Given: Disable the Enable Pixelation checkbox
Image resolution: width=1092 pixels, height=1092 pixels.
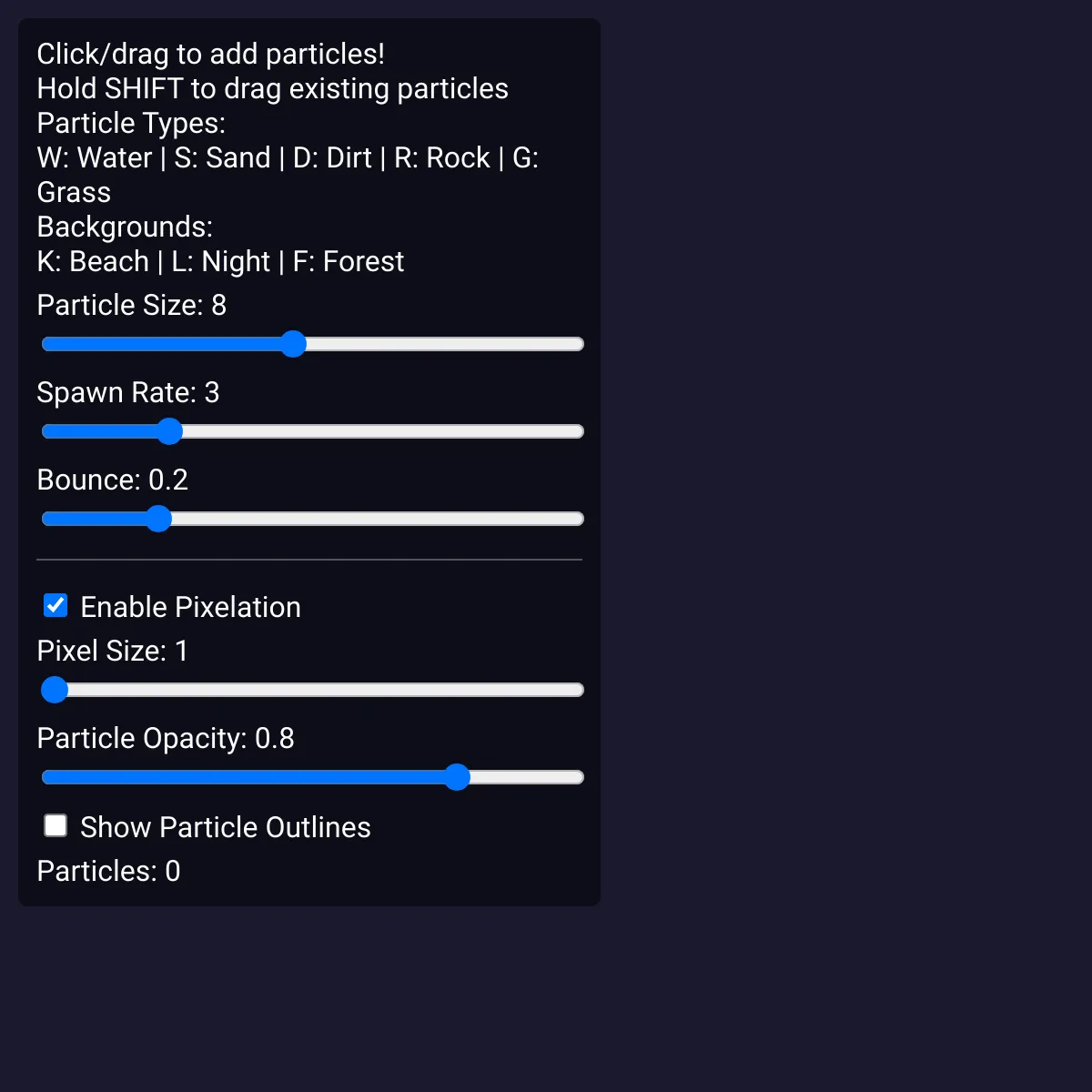Looking at the screenshot, I should tap(56, 605).
